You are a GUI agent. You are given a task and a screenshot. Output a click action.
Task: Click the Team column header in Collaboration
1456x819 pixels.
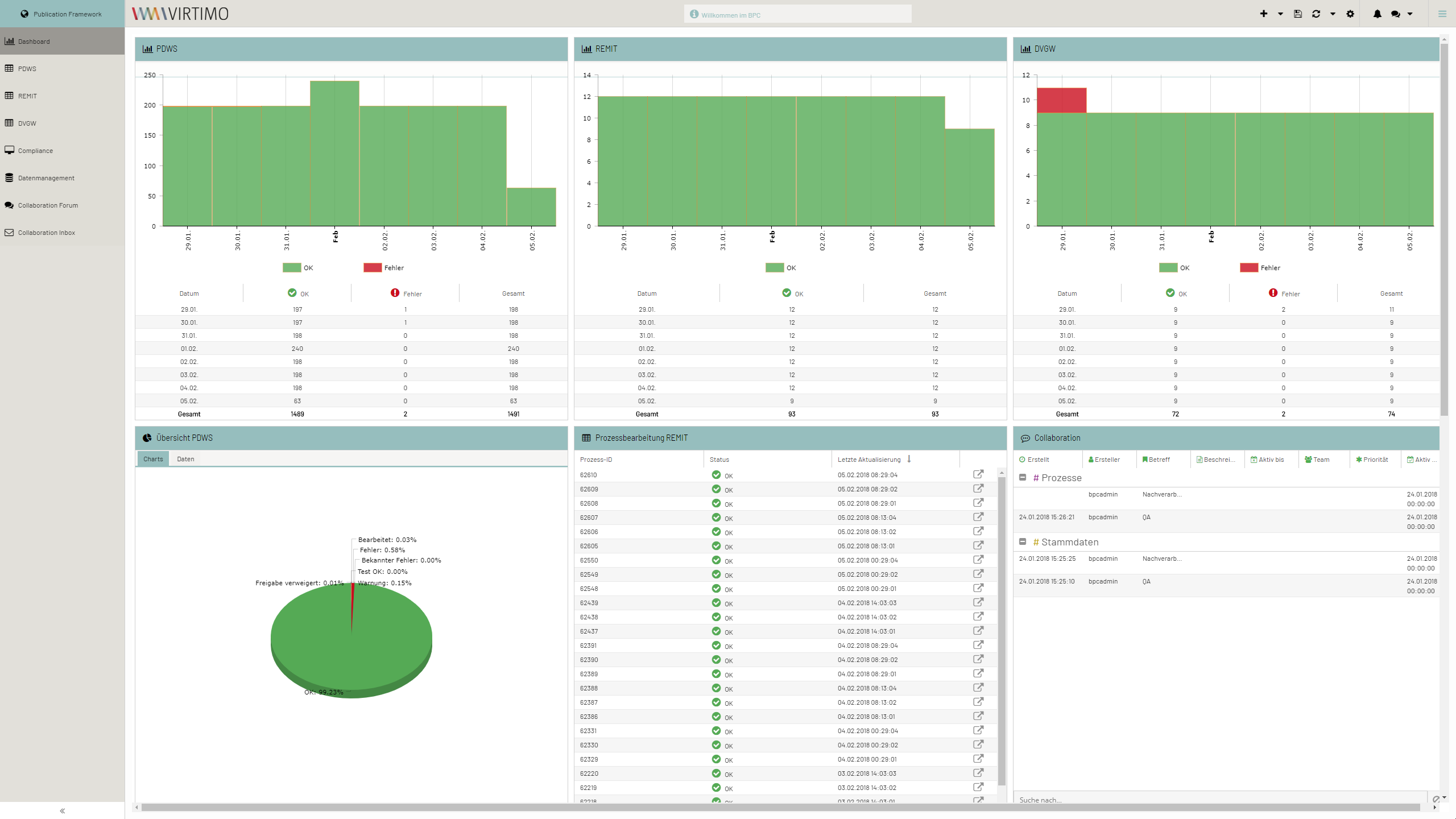click(1323, 459)
